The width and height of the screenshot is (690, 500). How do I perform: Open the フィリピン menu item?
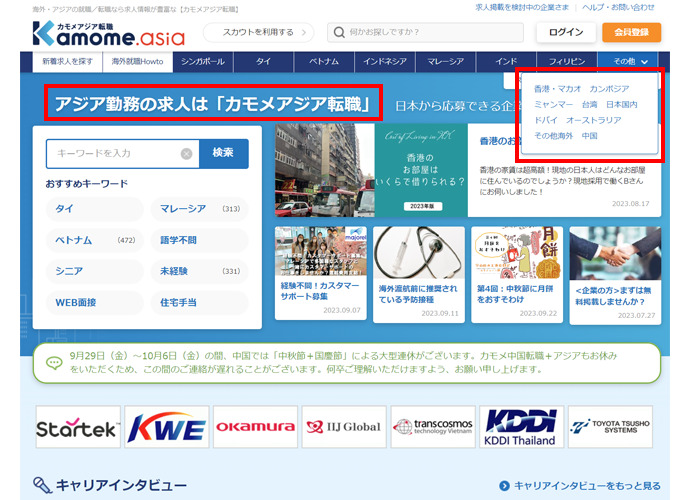tap(567, 62)
